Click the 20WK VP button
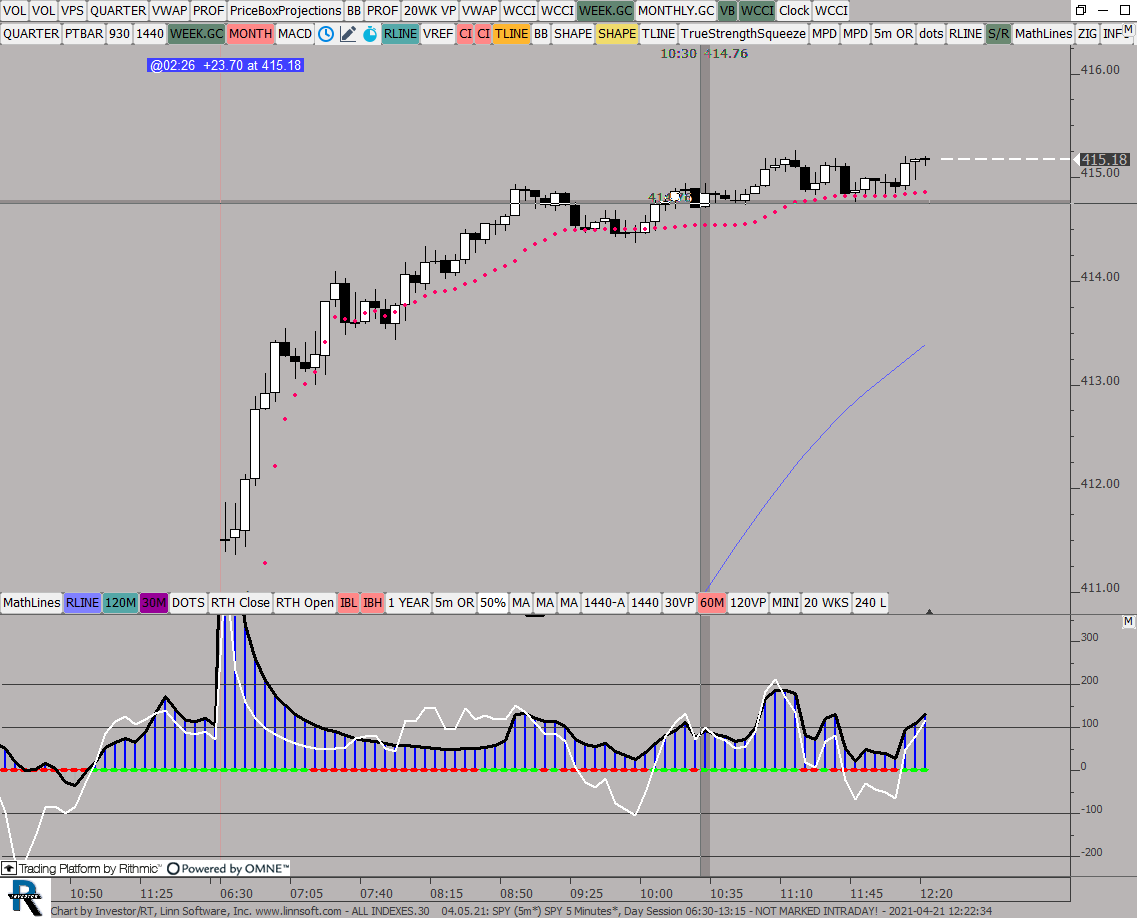The width and height of the screenshot is (1137, 918). tap(430, 11)
